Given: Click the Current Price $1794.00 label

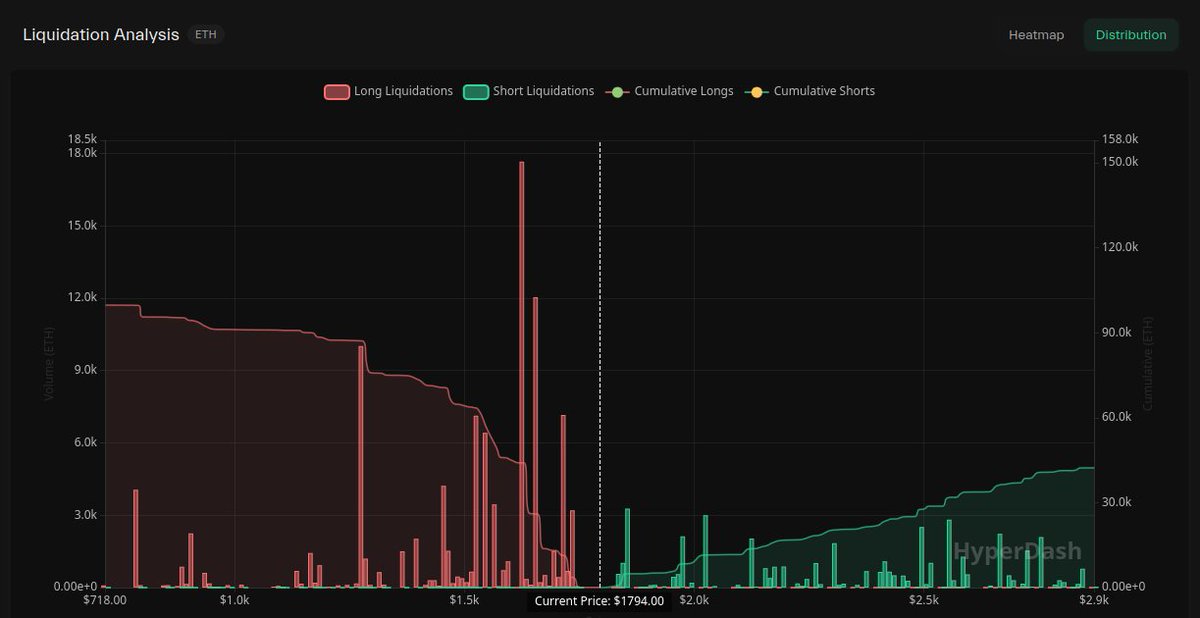Looking at the screenshot, I should [x=600, y=600].
